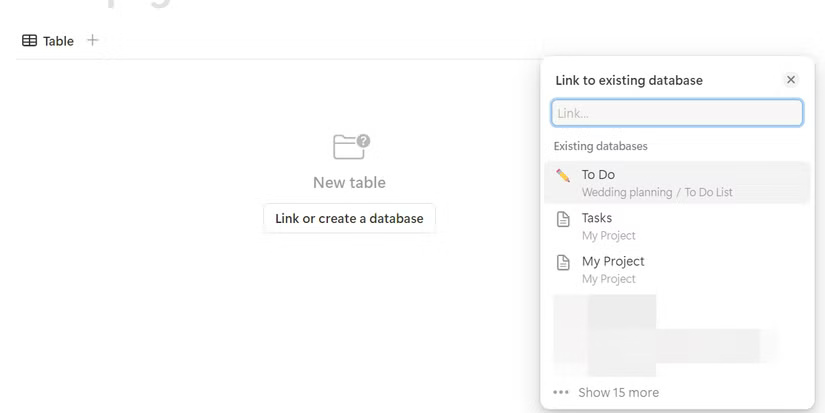Add a new view with the plus icon
Screen dimensions: 825x413
coord(93,40)
